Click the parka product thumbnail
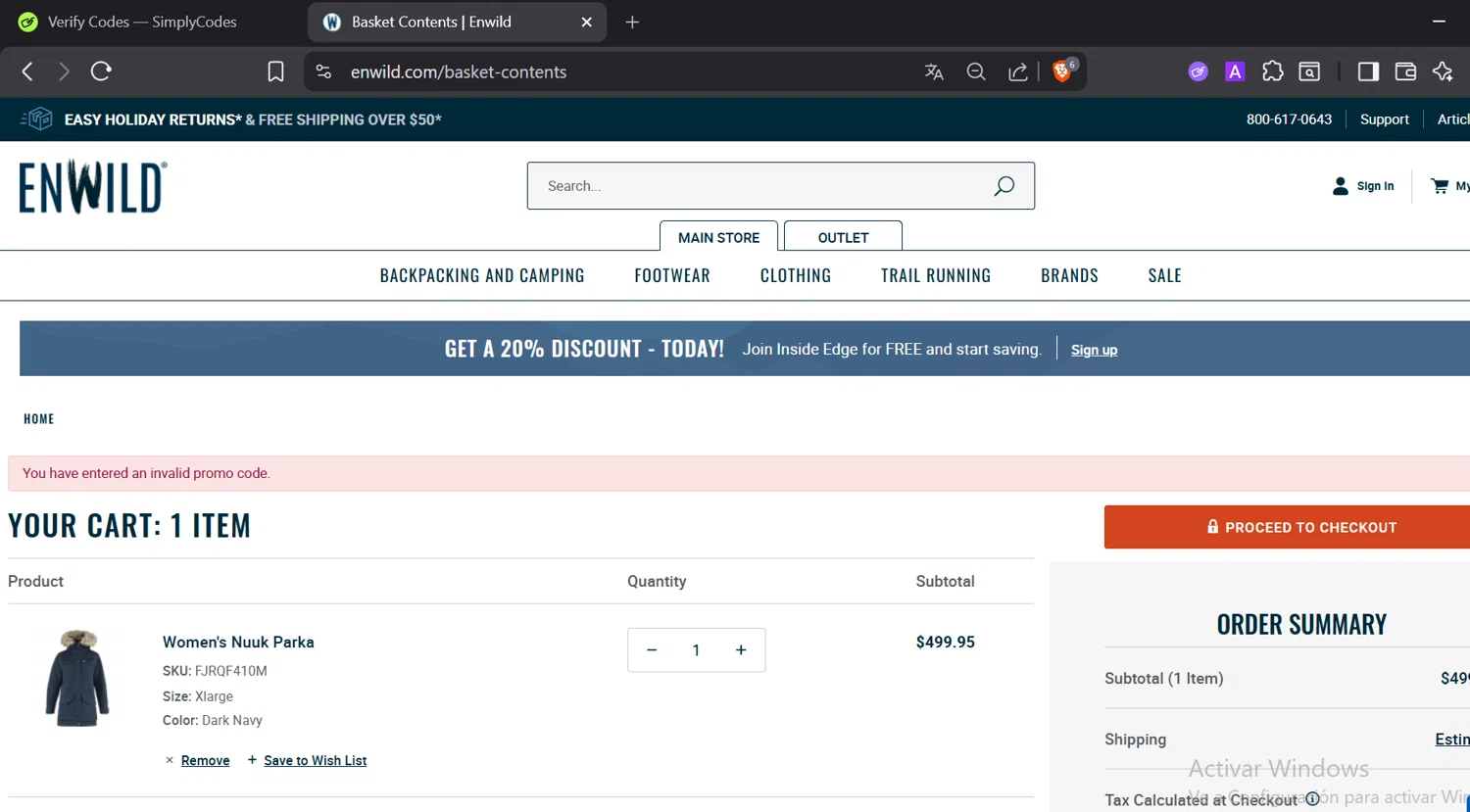 coord(77,678)
